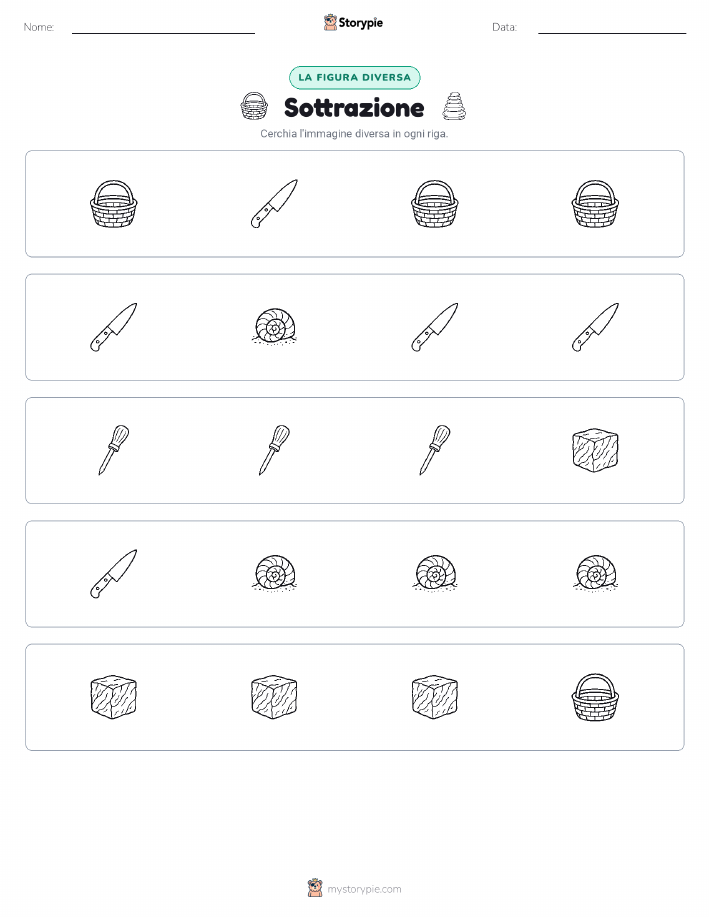Click the stacked stones icon beside the title

tap(454, 106)
